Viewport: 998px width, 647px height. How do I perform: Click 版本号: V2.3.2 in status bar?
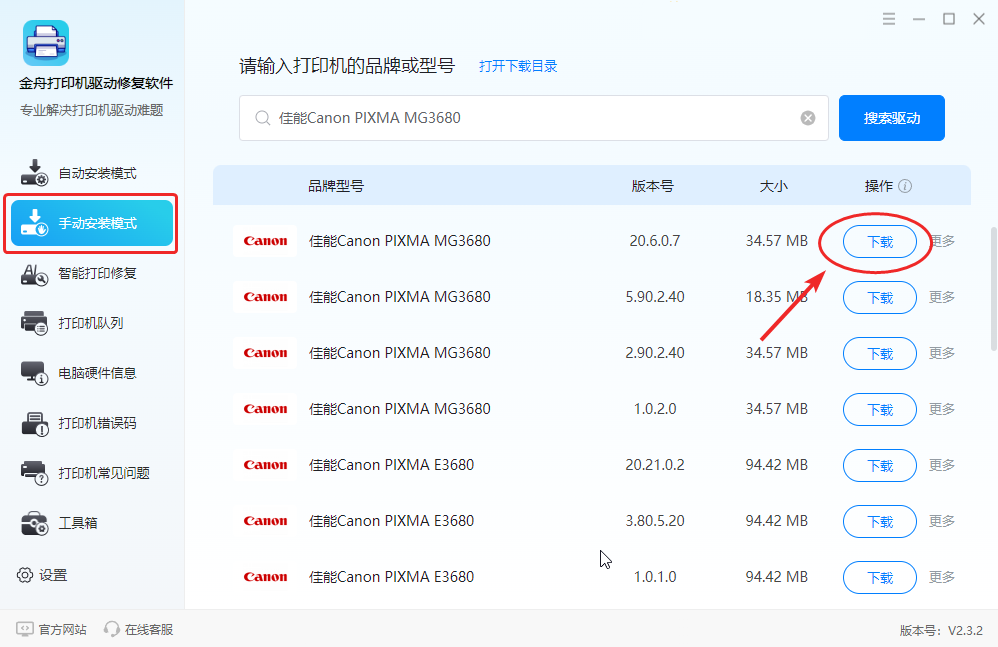941,630
